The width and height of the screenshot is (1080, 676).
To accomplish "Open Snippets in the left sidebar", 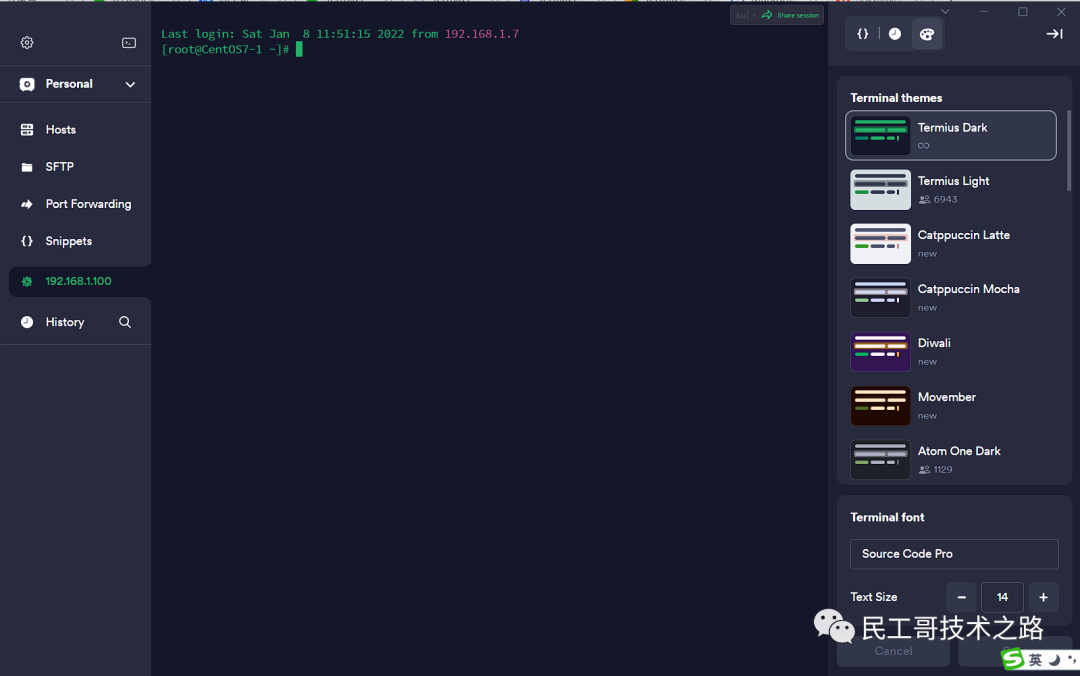I will [68, 241].
